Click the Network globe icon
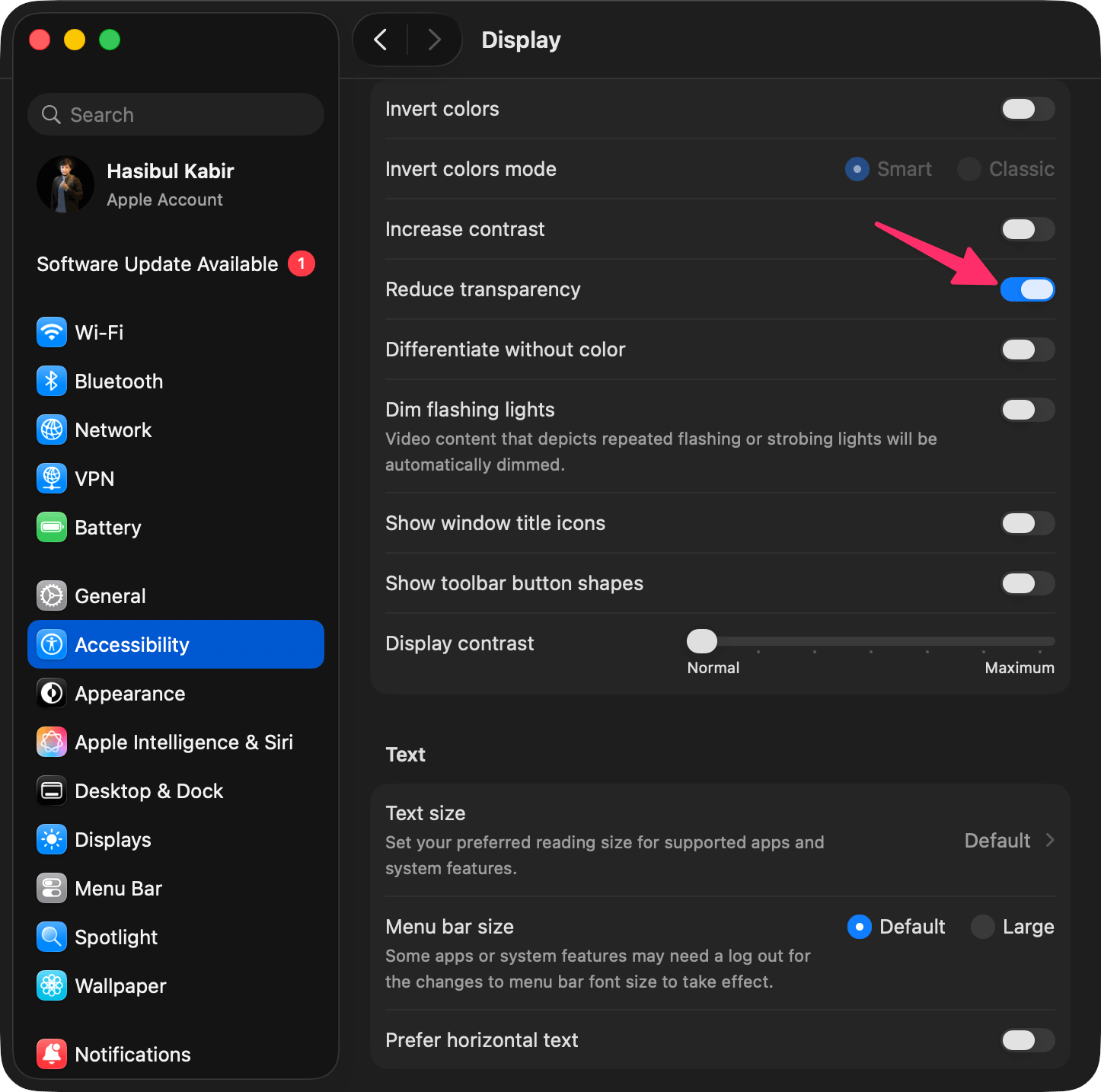 point(52,429)
